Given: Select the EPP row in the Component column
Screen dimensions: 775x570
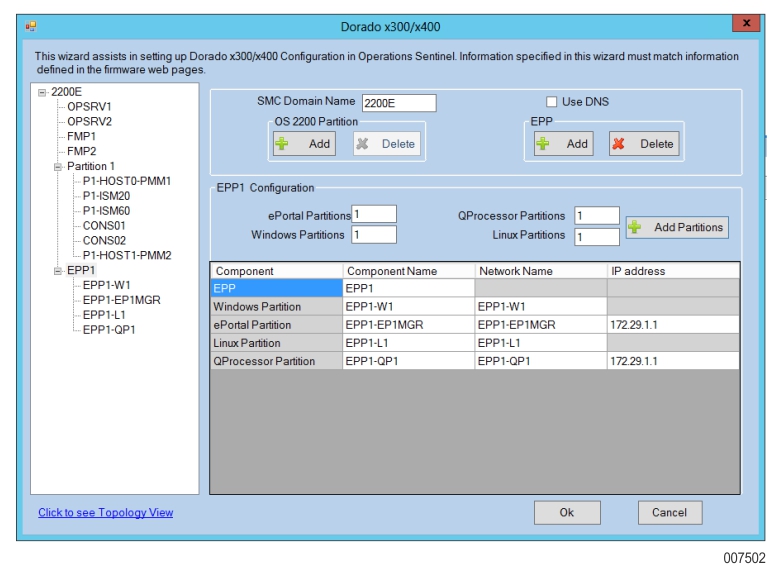Looking at the screenshot, I should 277,288.
